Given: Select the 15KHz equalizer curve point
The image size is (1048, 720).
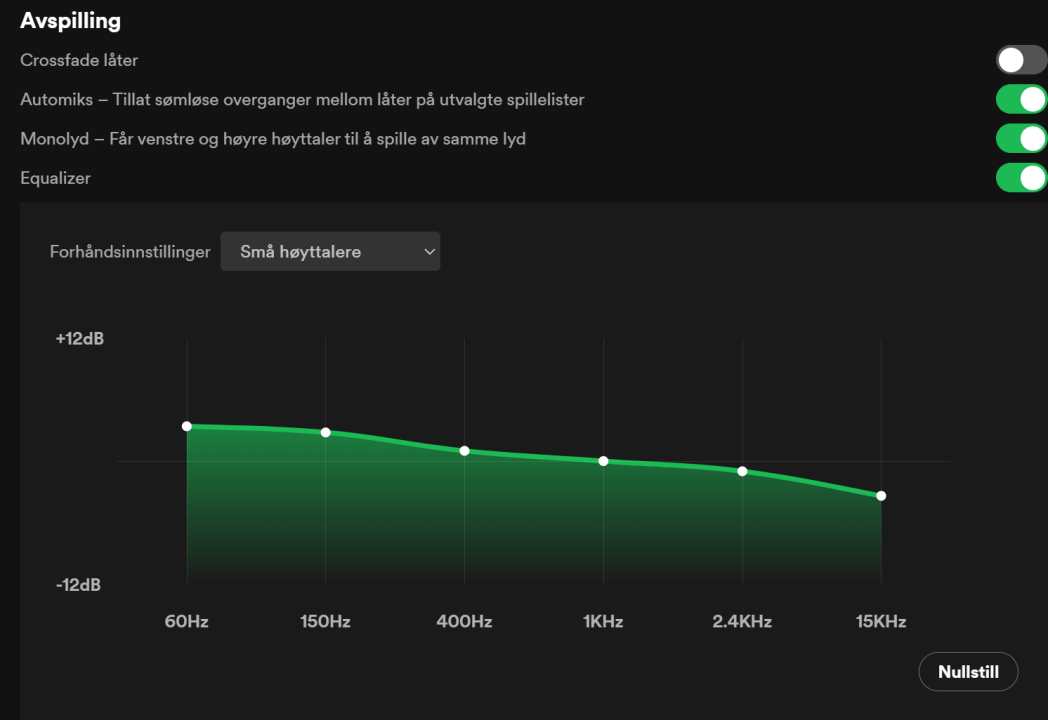Looking at the screenshot, I should pos(881,496).
